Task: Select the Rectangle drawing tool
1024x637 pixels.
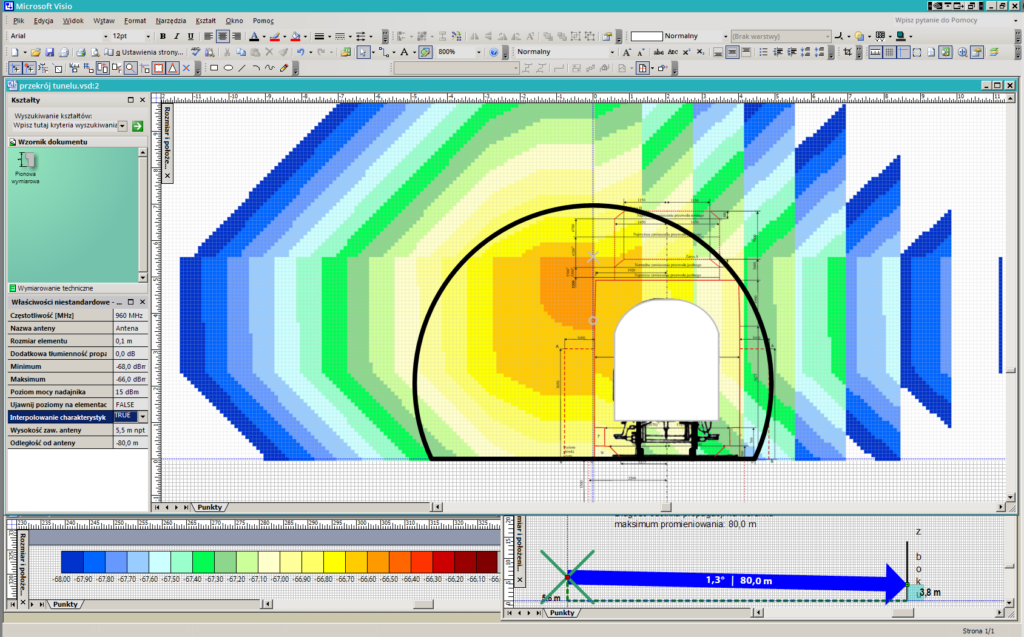Action: tap(214, 68)
